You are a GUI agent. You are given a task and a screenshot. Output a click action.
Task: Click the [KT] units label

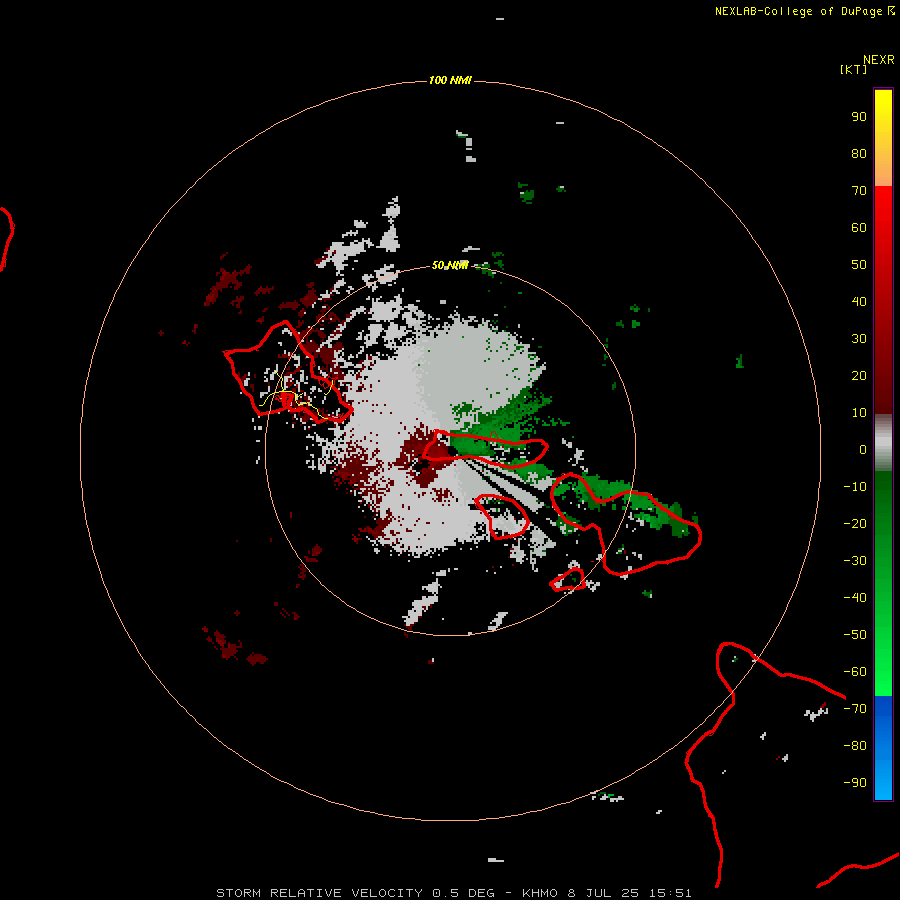(853, 69)
